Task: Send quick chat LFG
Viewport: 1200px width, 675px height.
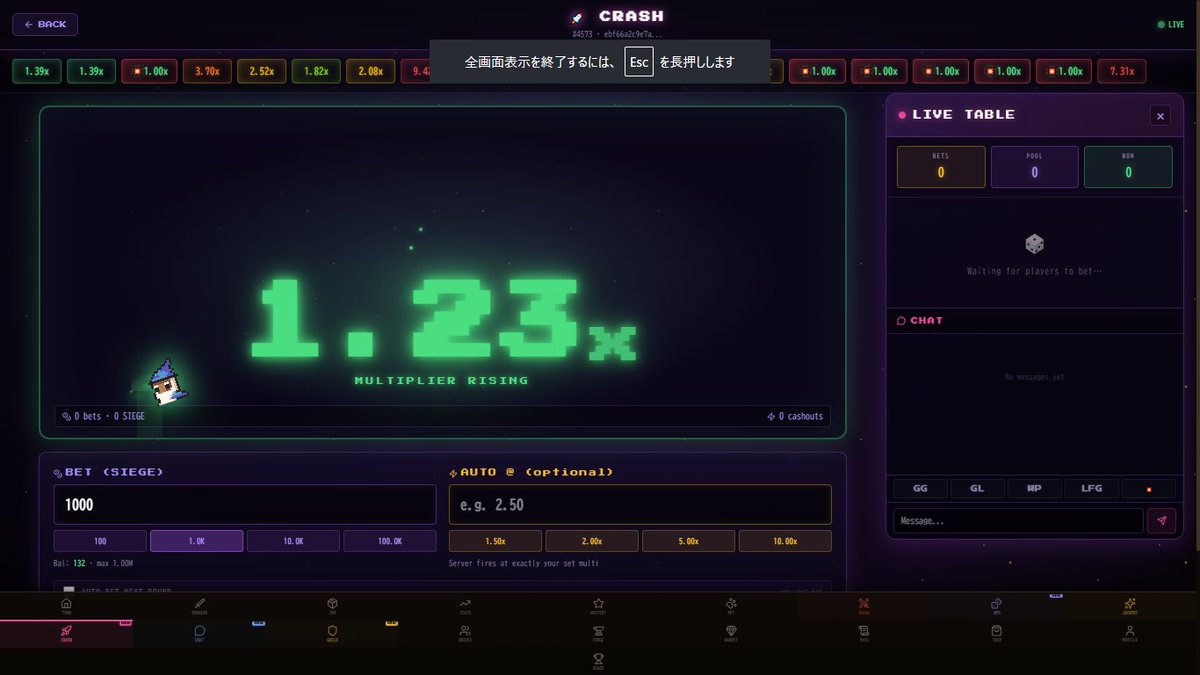Action: (x=1091, y=489)
